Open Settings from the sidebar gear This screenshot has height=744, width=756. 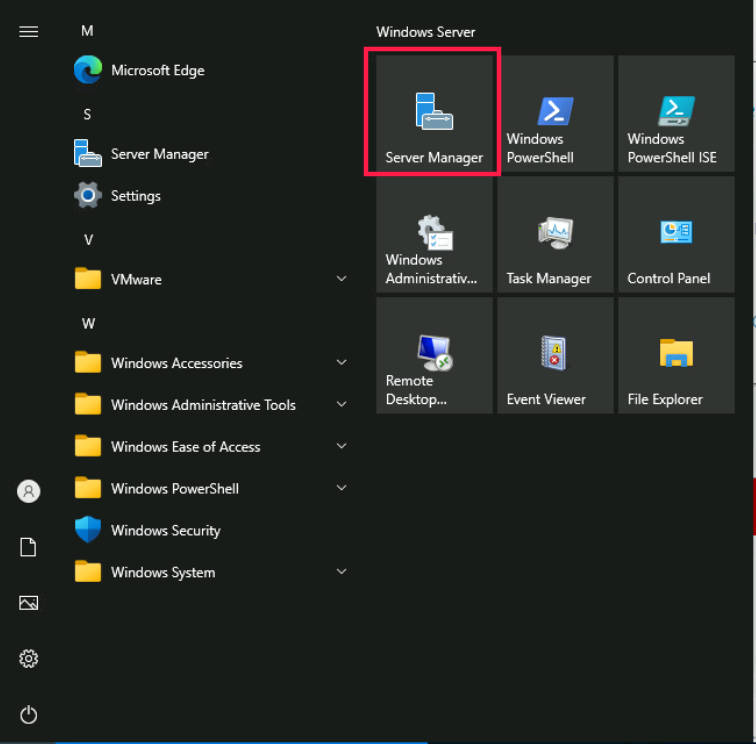pyautogui.click(x=28, y=659)
